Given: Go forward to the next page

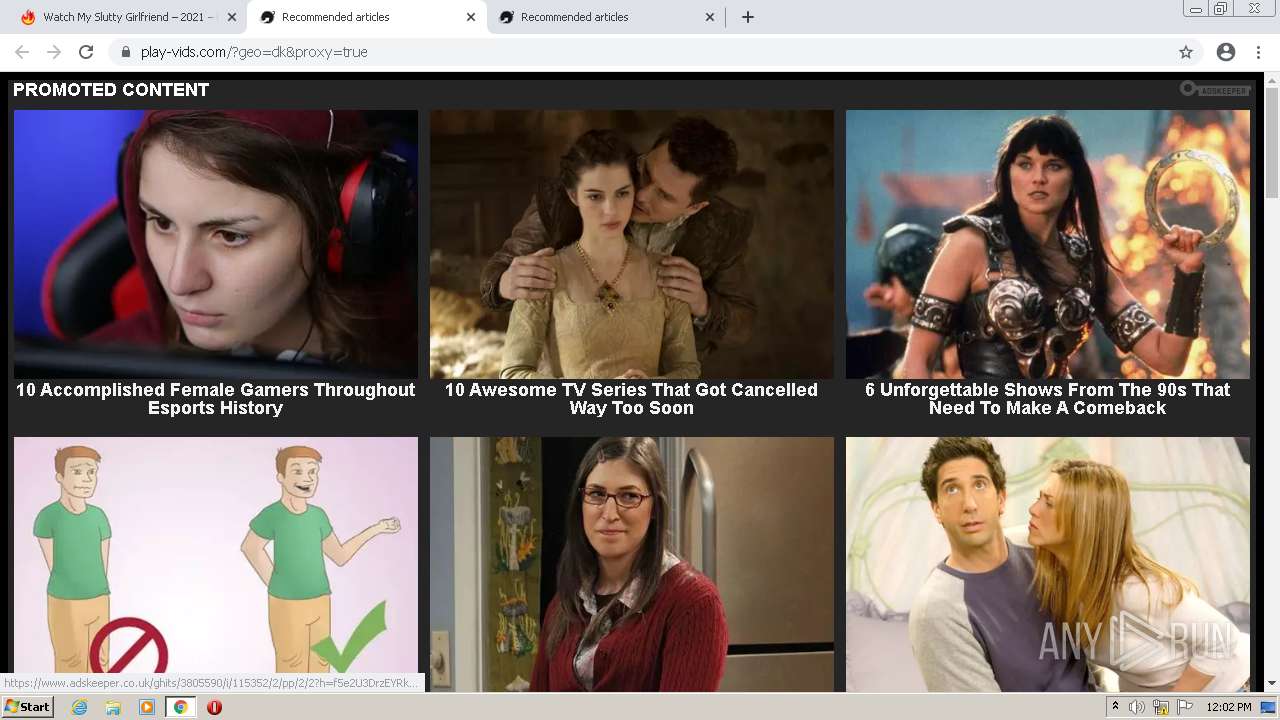Looking at the screenshot, I should (54, 52).
